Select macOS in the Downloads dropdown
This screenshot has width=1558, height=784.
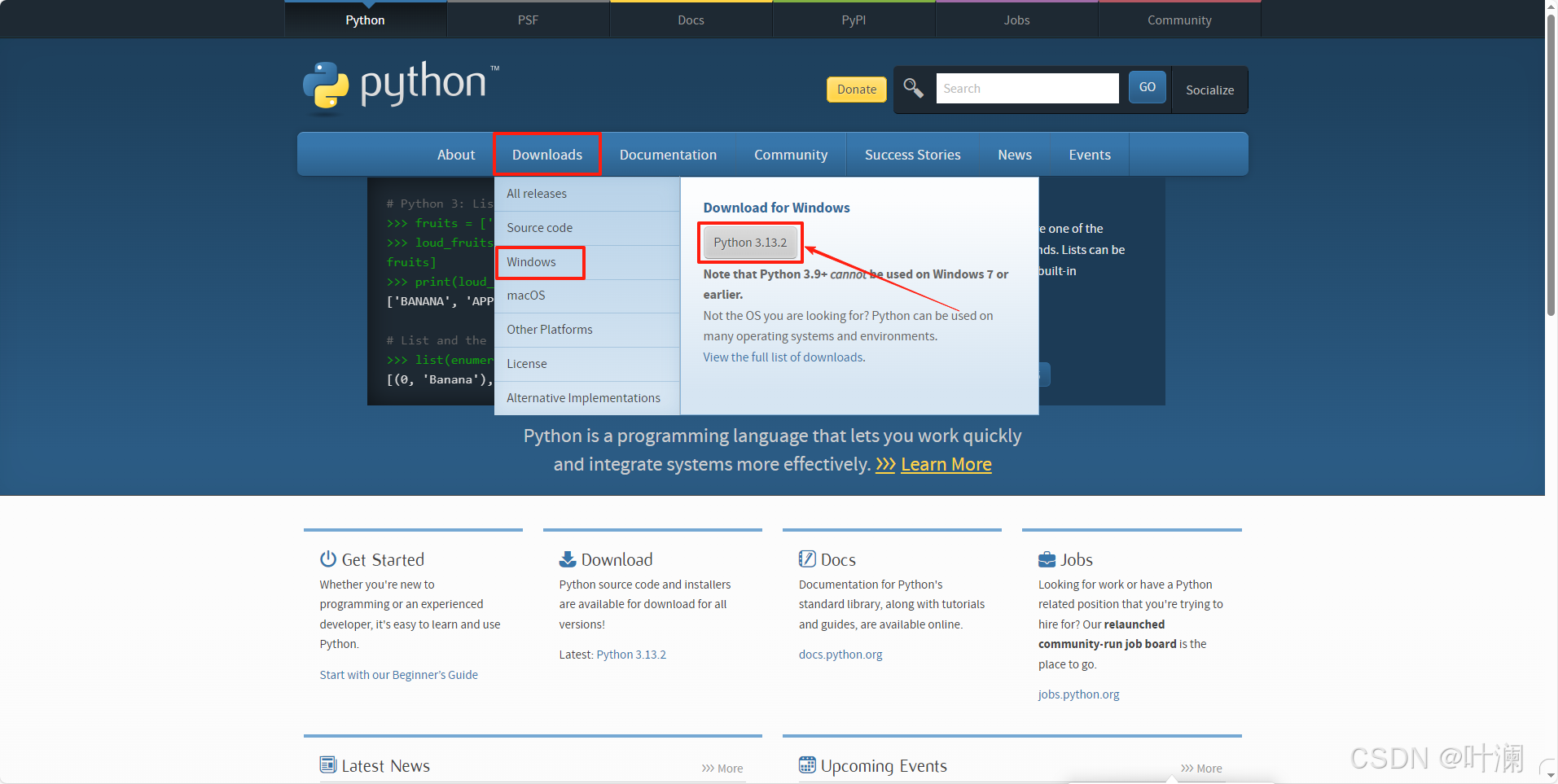pos(526,295)
